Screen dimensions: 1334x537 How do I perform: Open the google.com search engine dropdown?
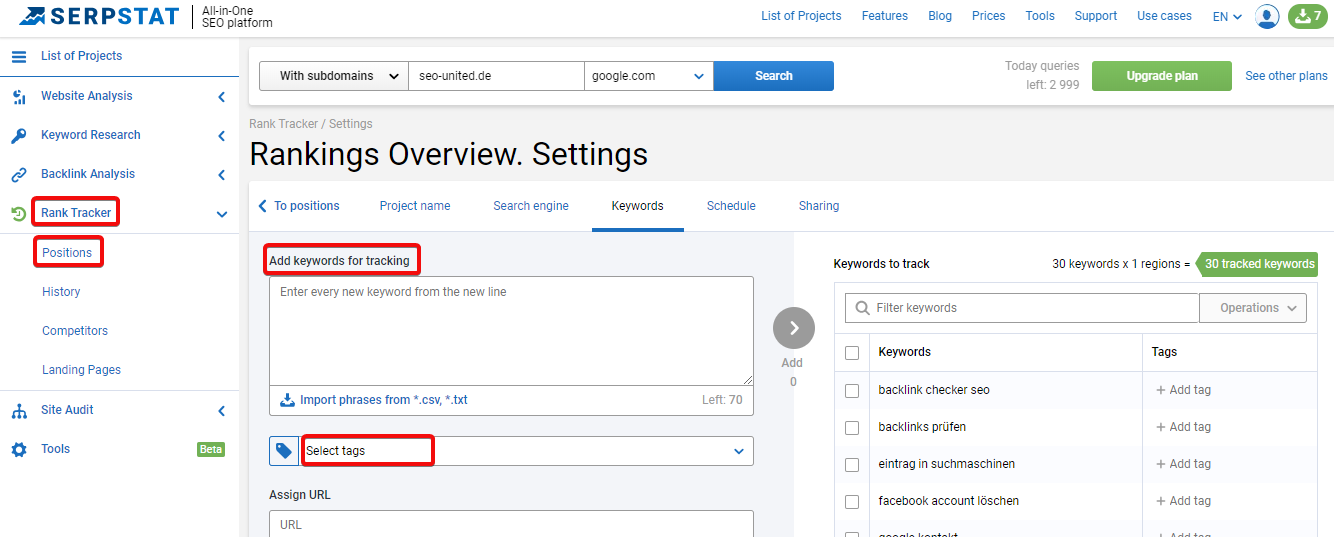(x=649, y=76)
